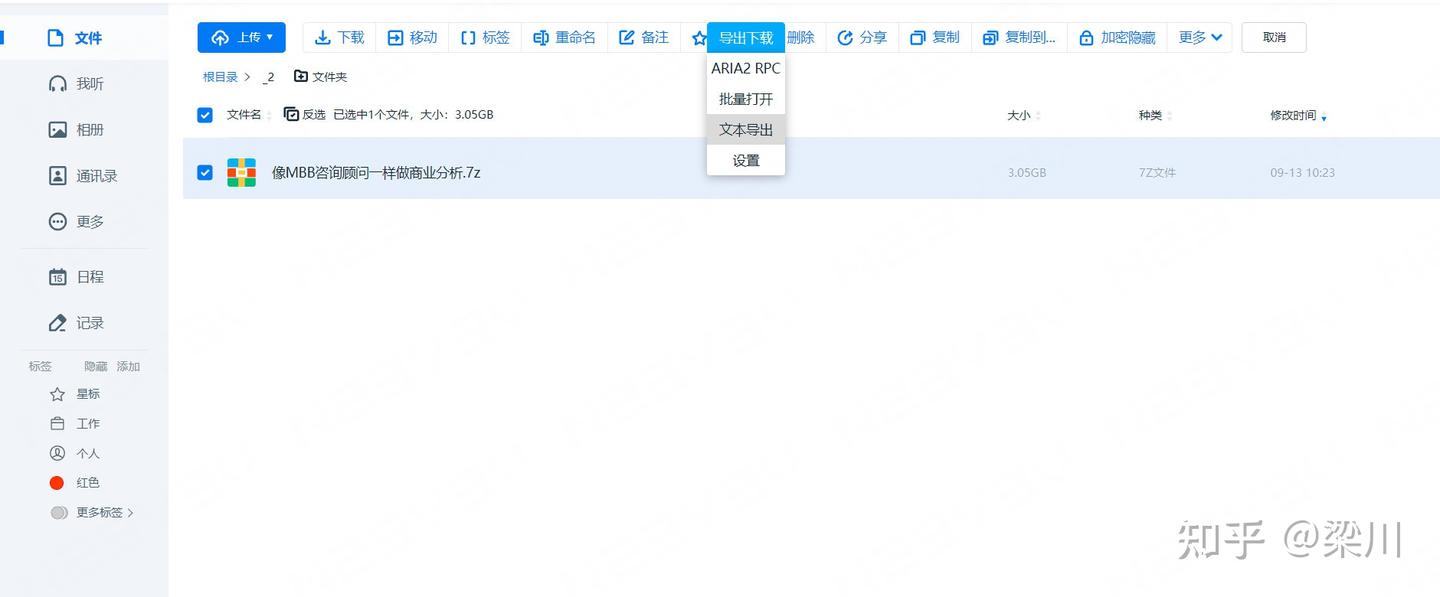Click the 备注 remark icon
Screen dimensions: 1440x597
pos(644,37)
